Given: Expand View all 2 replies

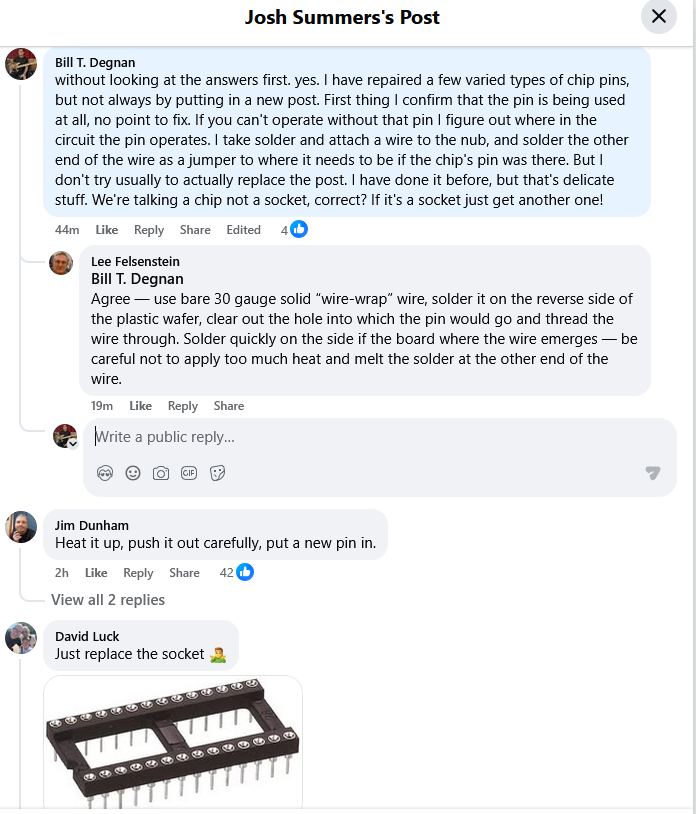Looking at the screenshot, I should [108, 600].
